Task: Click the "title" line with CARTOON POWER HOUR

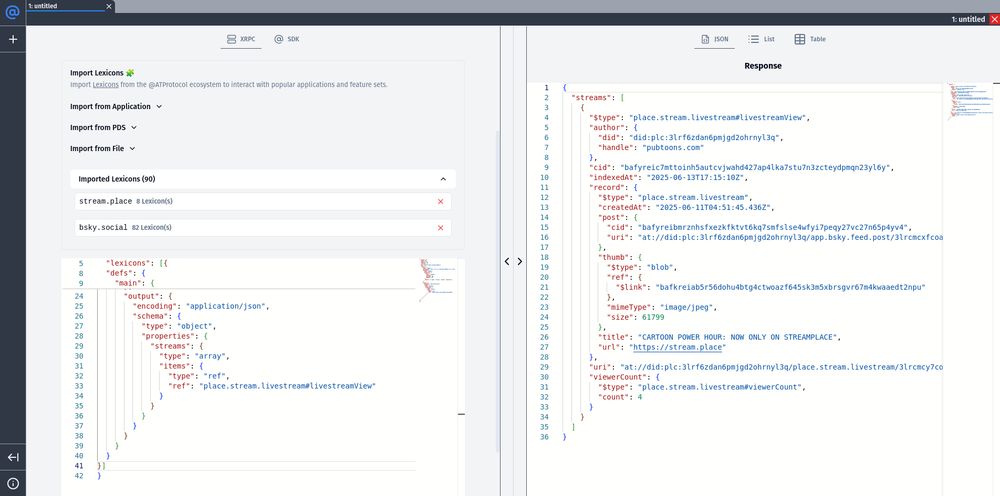Action: pyautogui.click(x=719, y=337)
